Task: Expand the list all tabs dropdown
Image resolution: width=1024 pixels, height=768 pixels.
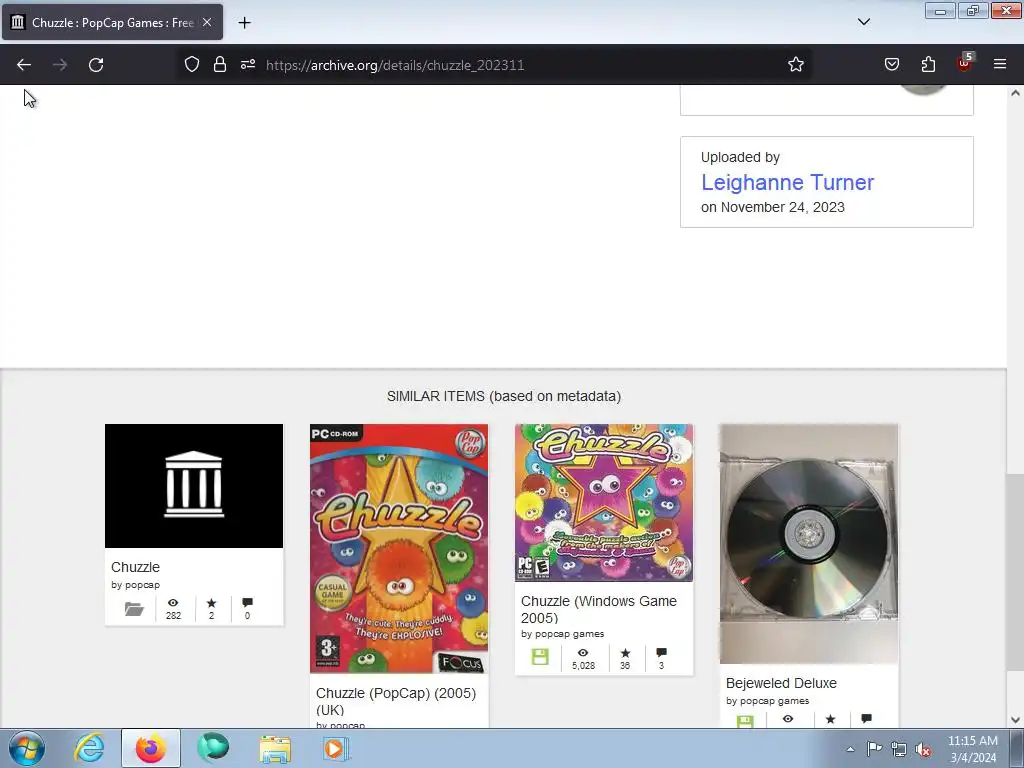Action: coord(863,22)
